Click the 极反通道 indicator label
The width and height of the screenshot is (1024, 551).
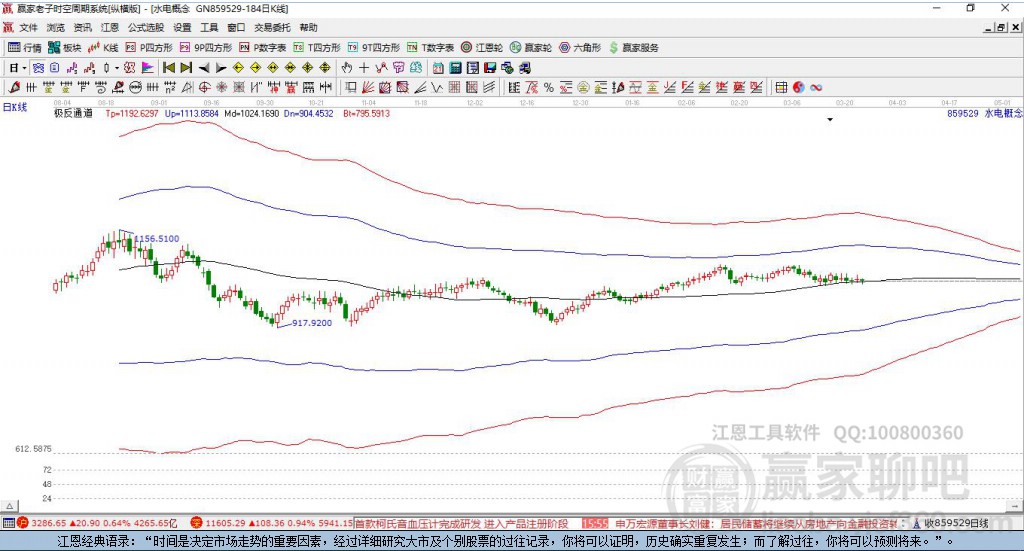73,114
